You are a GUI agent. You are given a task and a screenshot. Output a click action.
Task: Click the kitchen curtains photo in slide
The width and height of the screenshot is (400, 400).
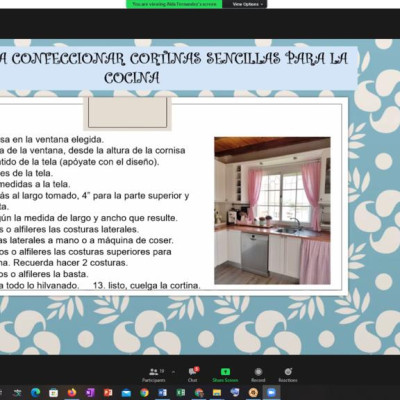272,211
